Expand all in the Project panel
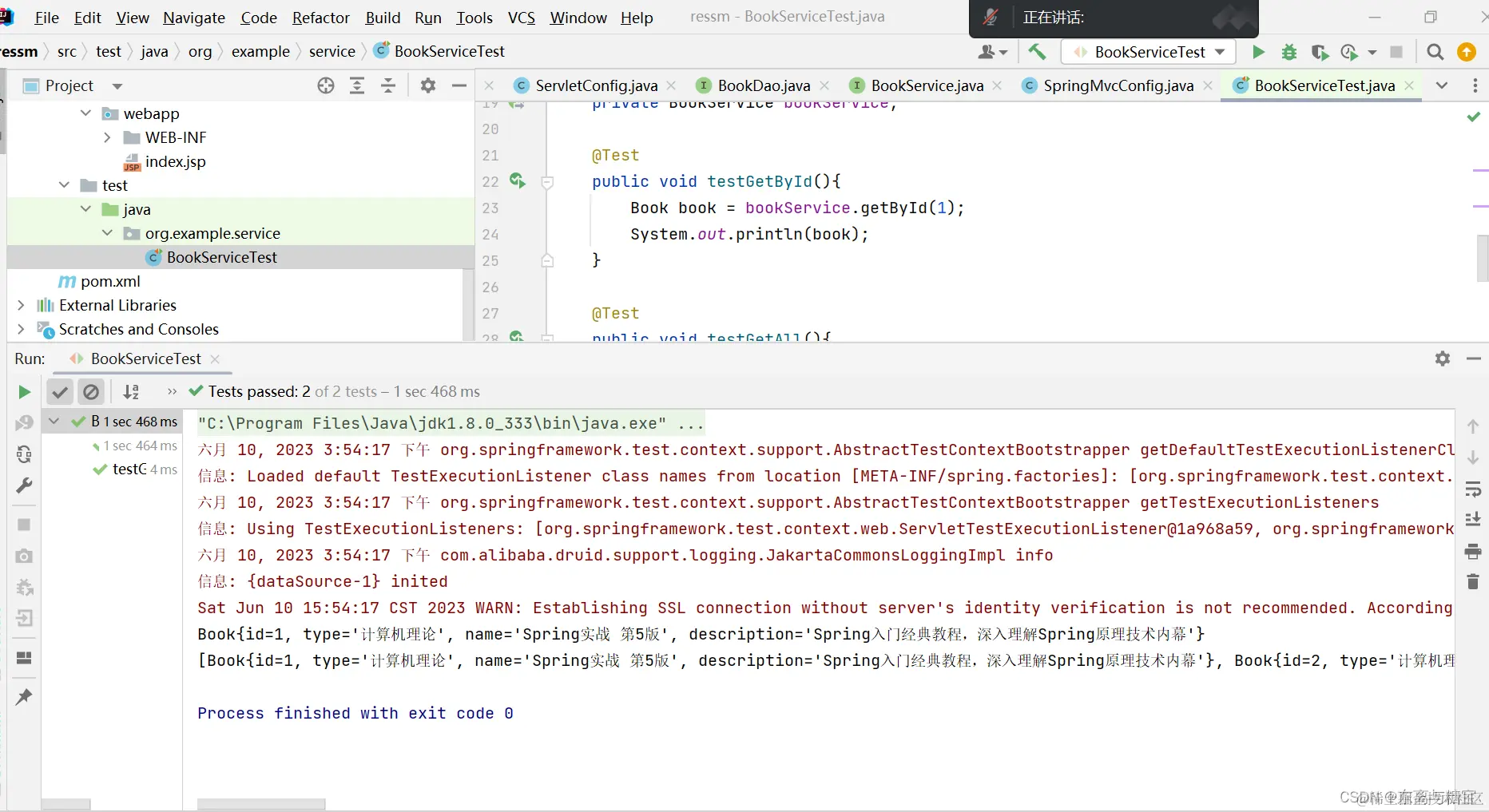The width and height of the screenshot is (1489, 812). 357,85
